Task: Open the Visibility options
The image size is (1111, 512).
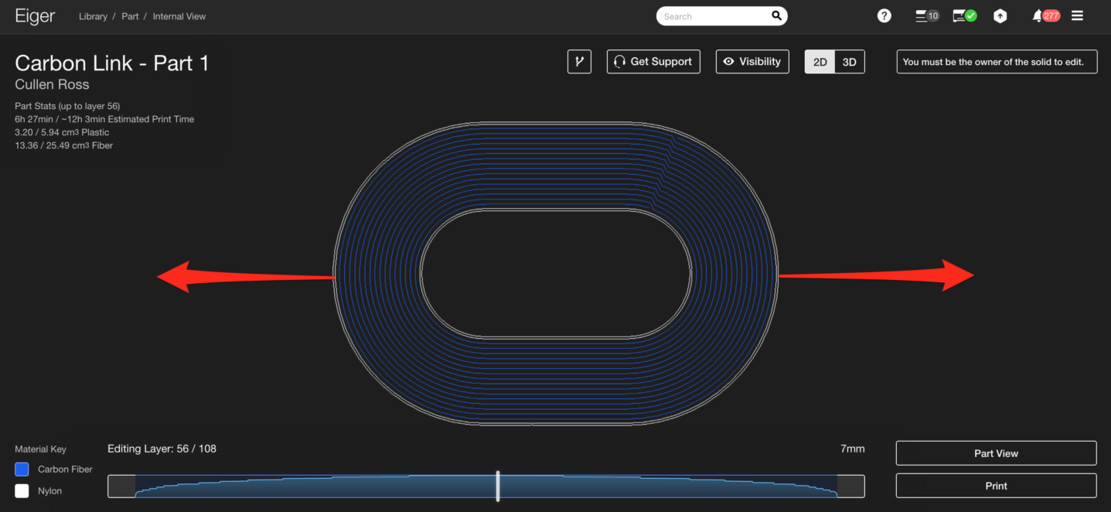Action: 752,62
